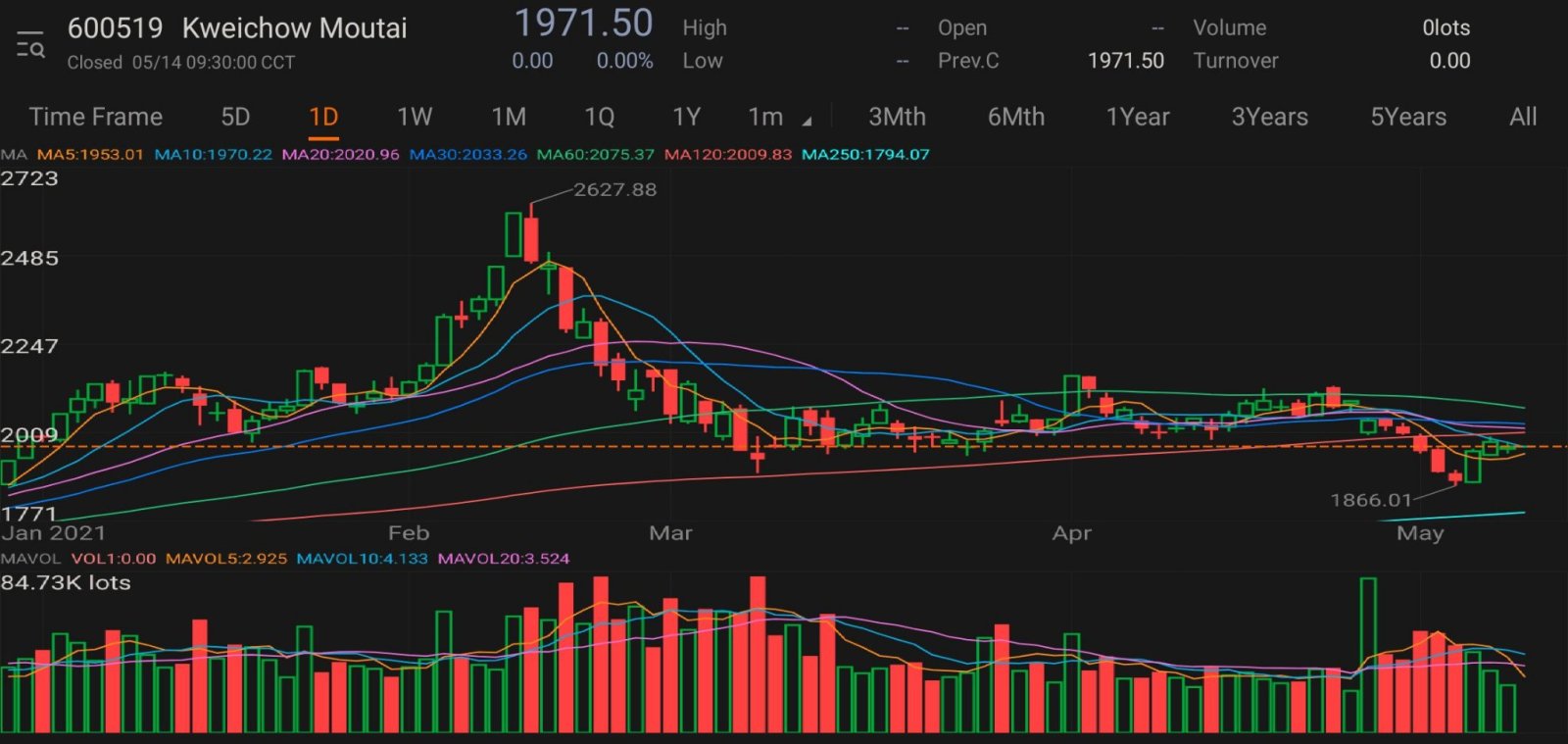
Task: Click the Feb label on time axis
Action: [x=409, y=533]
